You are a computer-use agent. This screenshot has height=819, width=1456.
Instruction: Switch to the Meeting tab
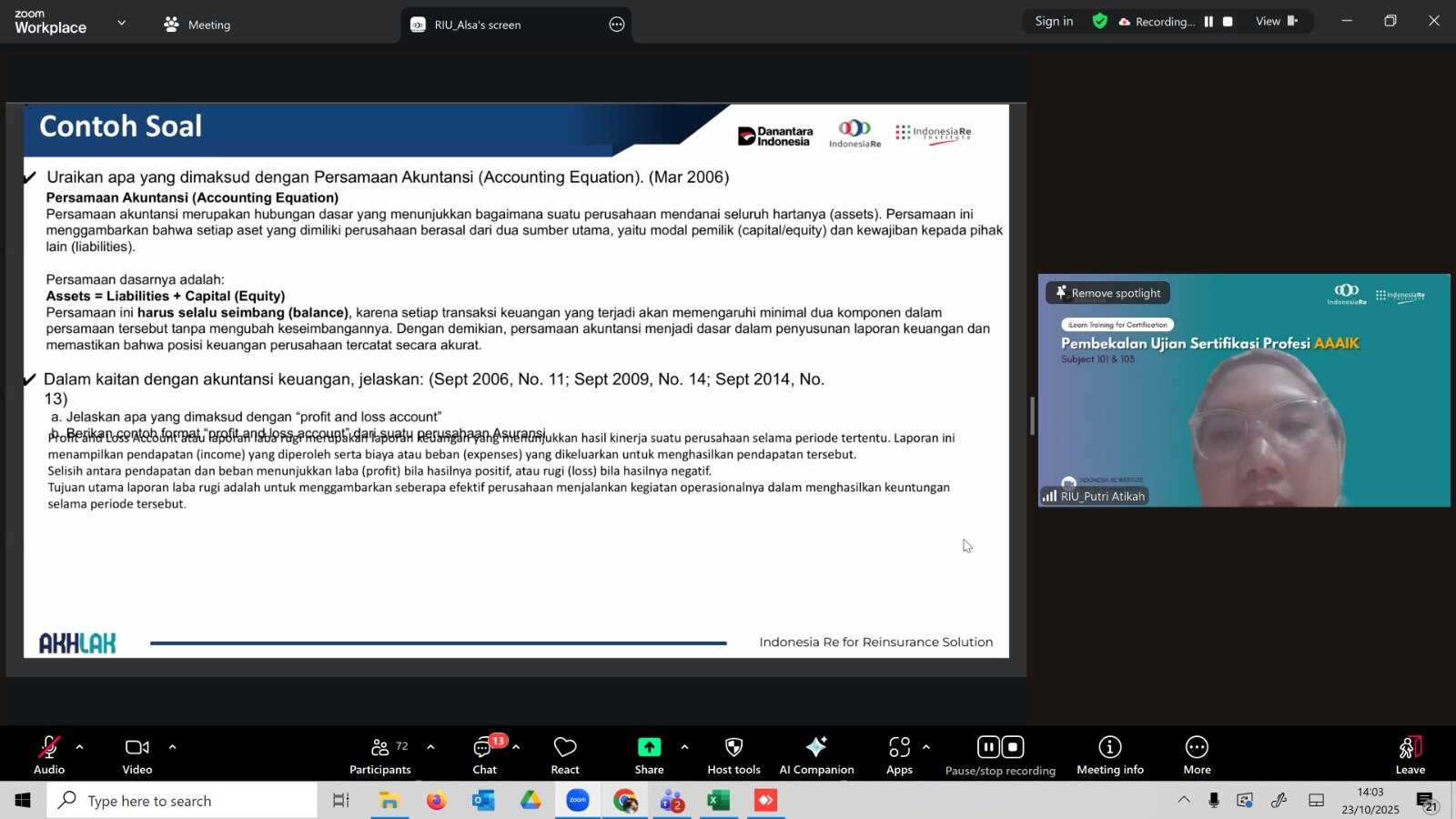197,25
